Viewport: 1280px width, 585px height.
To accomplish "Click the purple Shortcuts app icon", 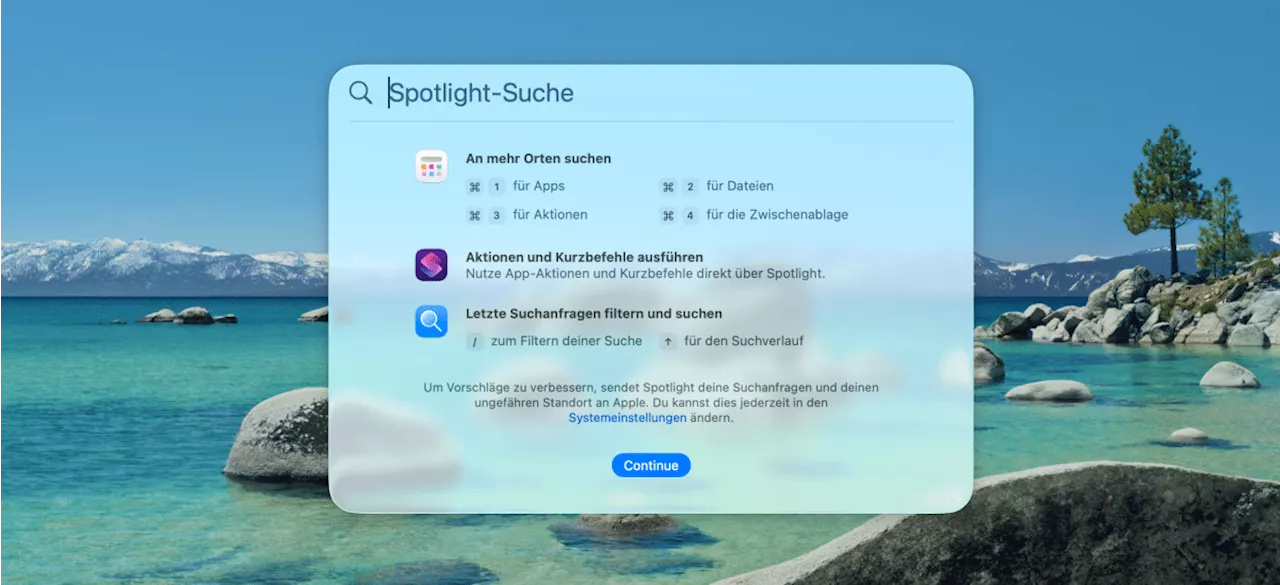I will pos(431,265).
